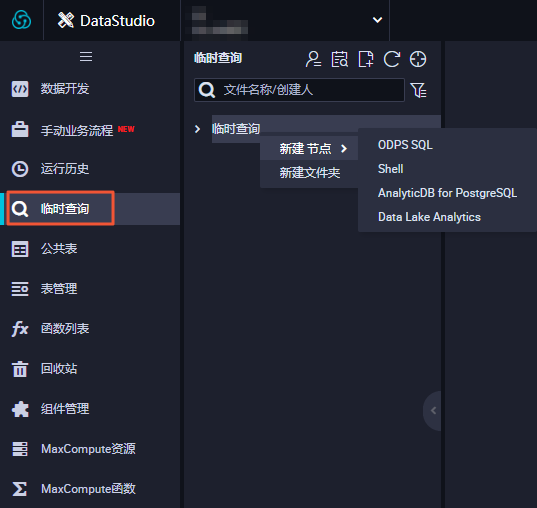Select ODPS SQL node type
Image resolution: width=537 pixels, height=508 pixels.
click(x=405, y=145)
